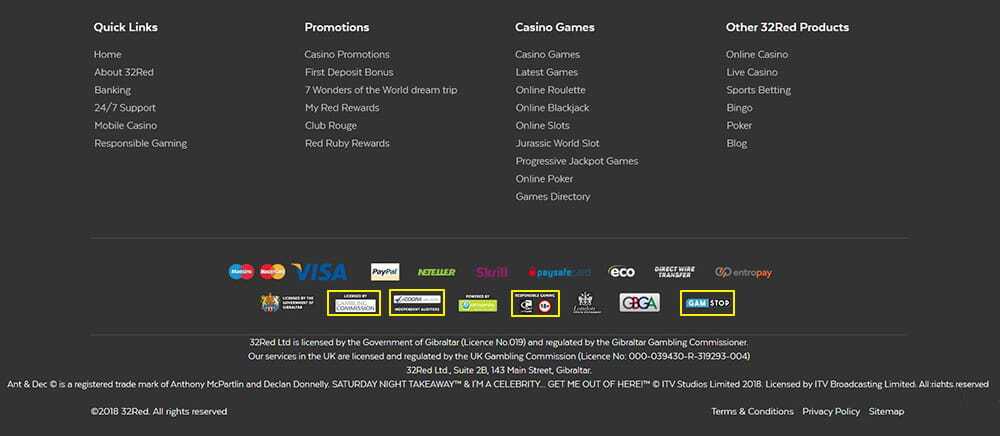Go to Online Roulette games
Image resolution: width=1000 pixels, height=436 pixels.
(x=551, y=90)
